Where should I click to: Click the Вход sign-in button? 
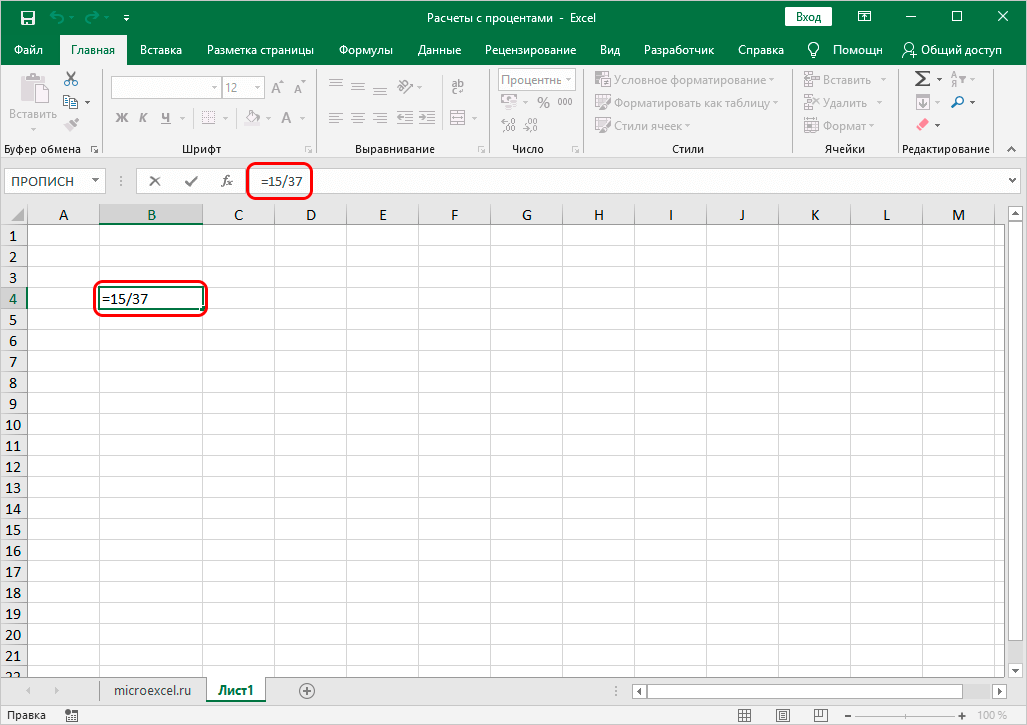[x=808, y=17]
